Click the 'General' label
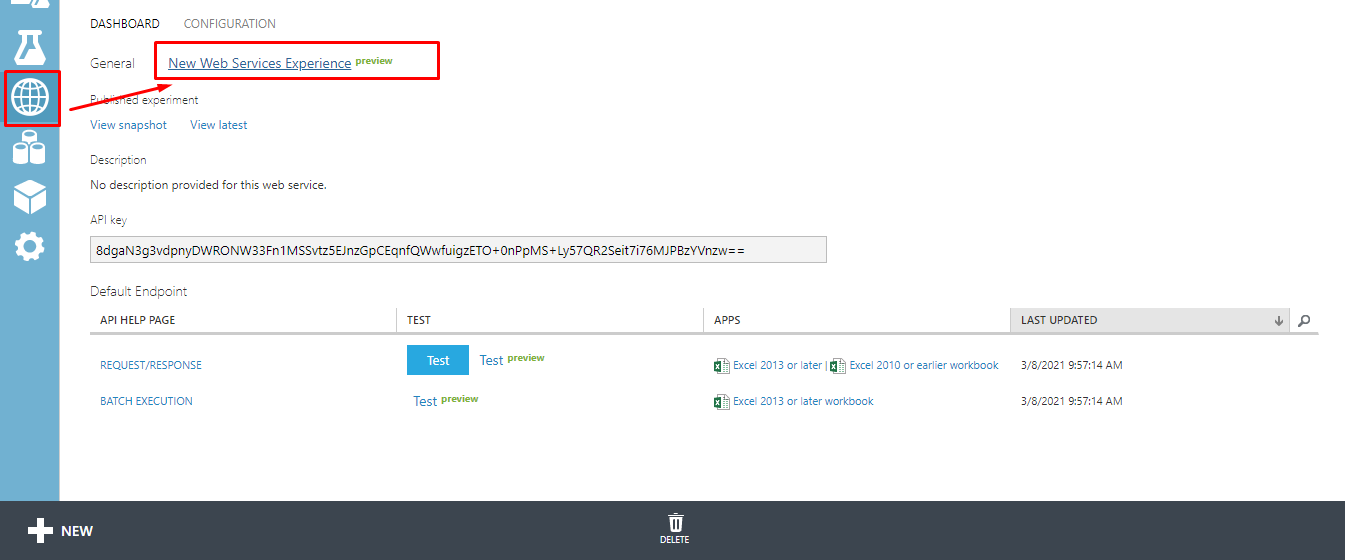The image size is (1345, 560). click(x=112, y=63)
